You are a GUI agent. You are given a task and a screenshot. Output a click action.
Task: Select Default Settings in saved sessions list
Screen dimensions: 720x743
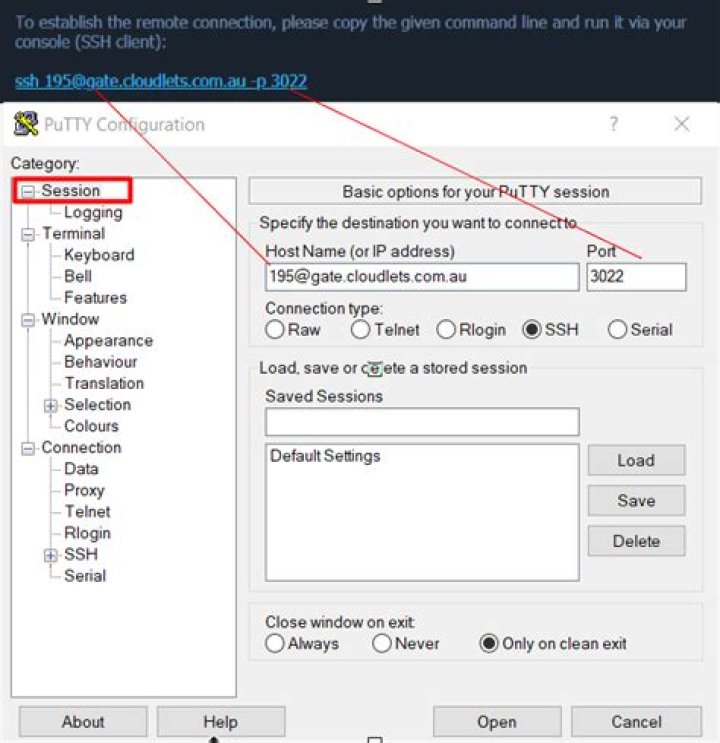point(325,456)
